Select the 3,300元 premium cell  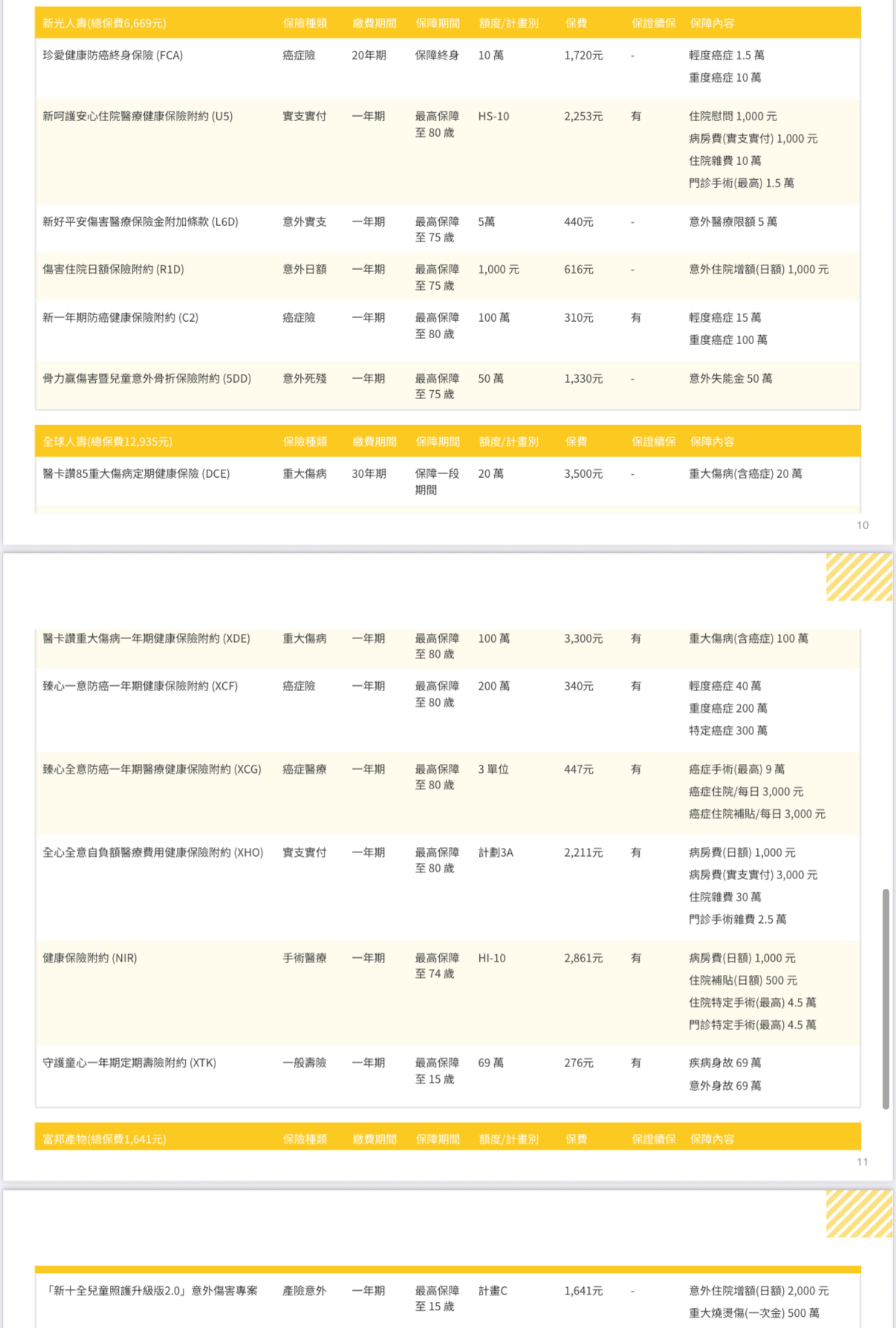(x=583, y=638)
